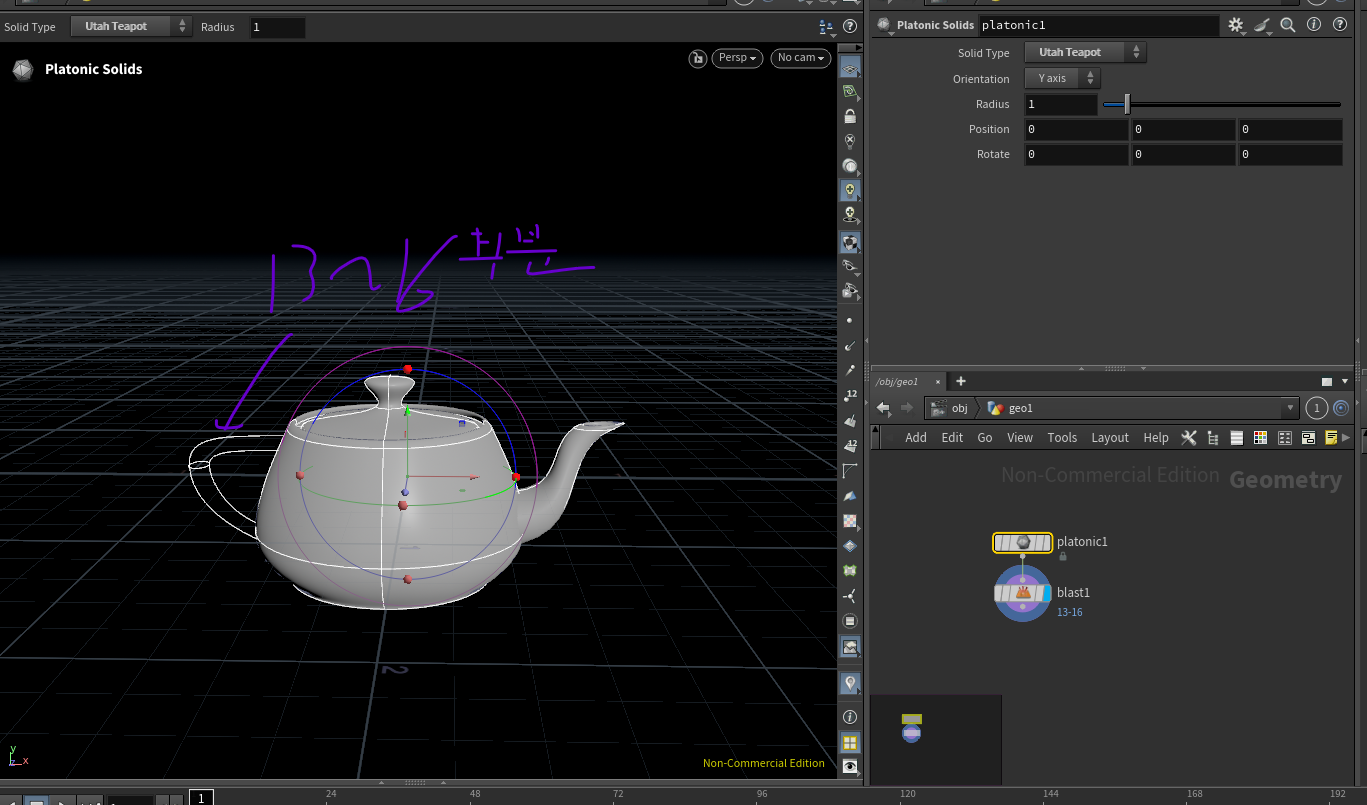Open the viewport display options icon above help
Viewport: 1367px width, 805px height.
(826, 27)
